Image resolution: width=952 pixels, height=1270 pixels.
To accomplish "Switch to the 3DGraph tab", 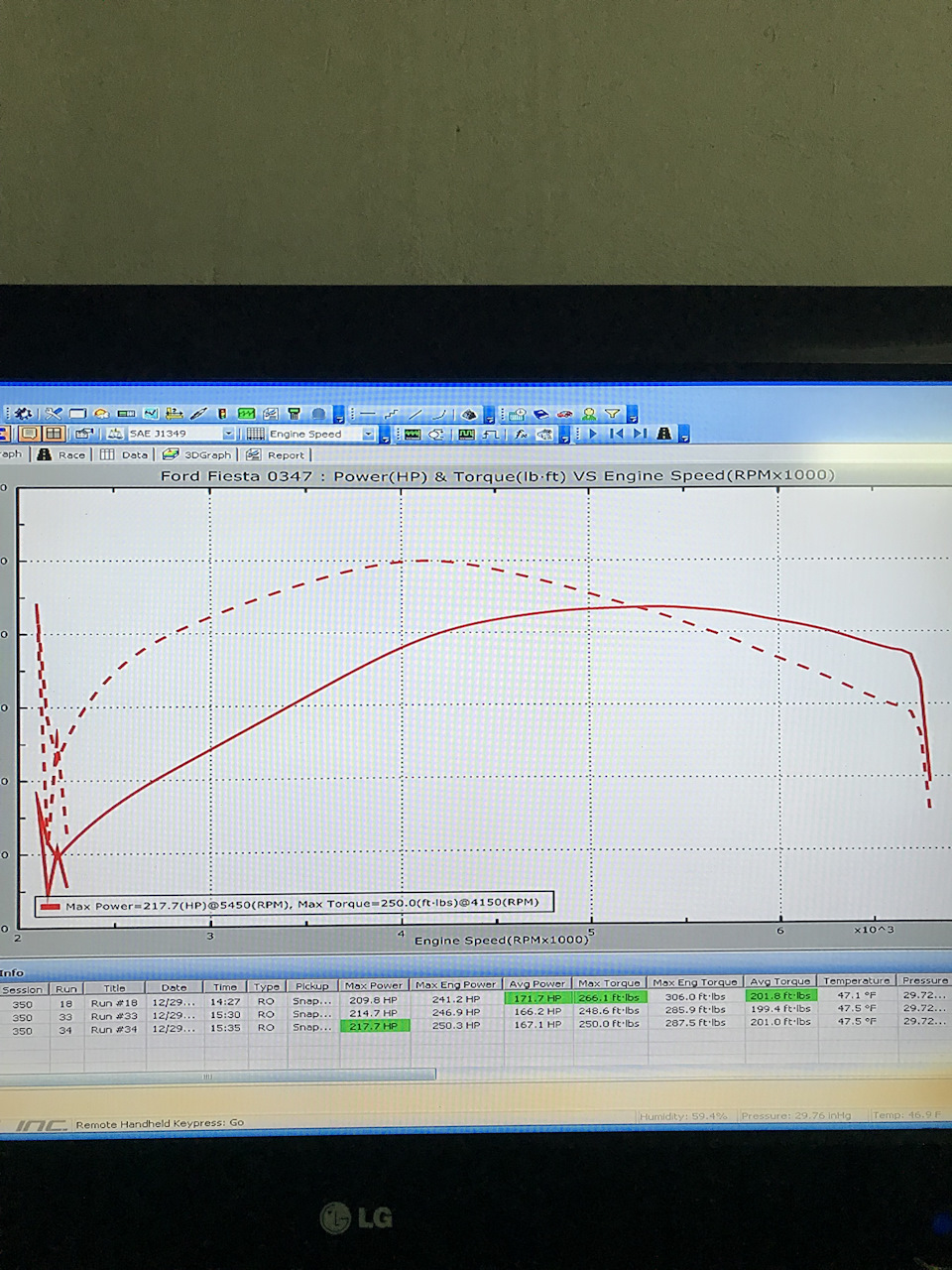I will click(x=196, y=454).
